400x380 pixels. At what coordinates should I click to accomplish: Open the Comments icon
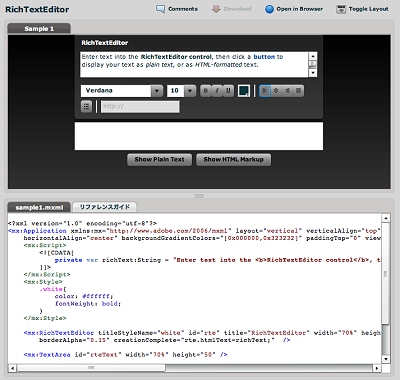click(x=161, y=9)
